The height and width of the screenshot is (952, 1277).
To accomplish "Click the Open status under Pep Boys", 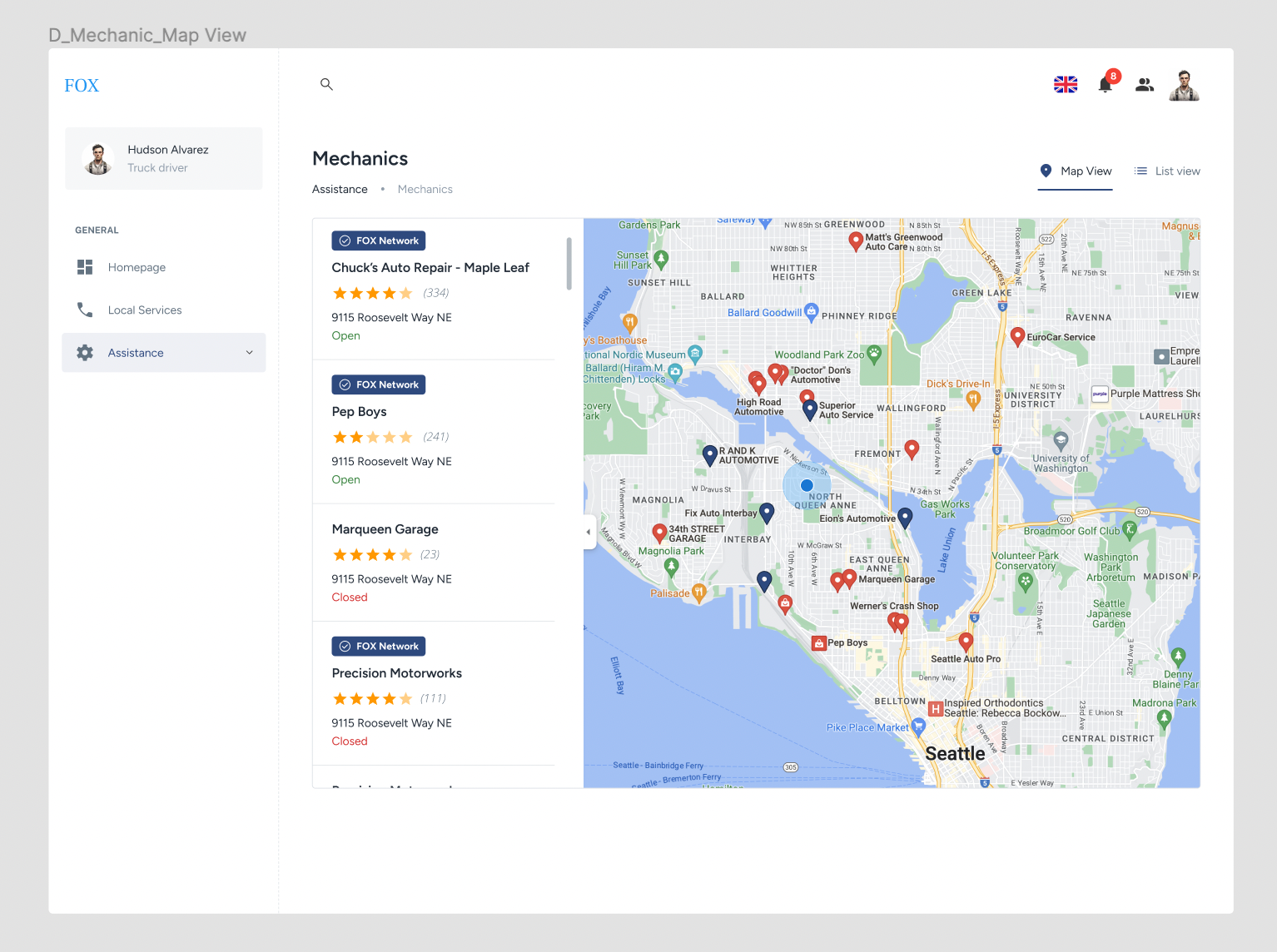I will tap(345, 479).
